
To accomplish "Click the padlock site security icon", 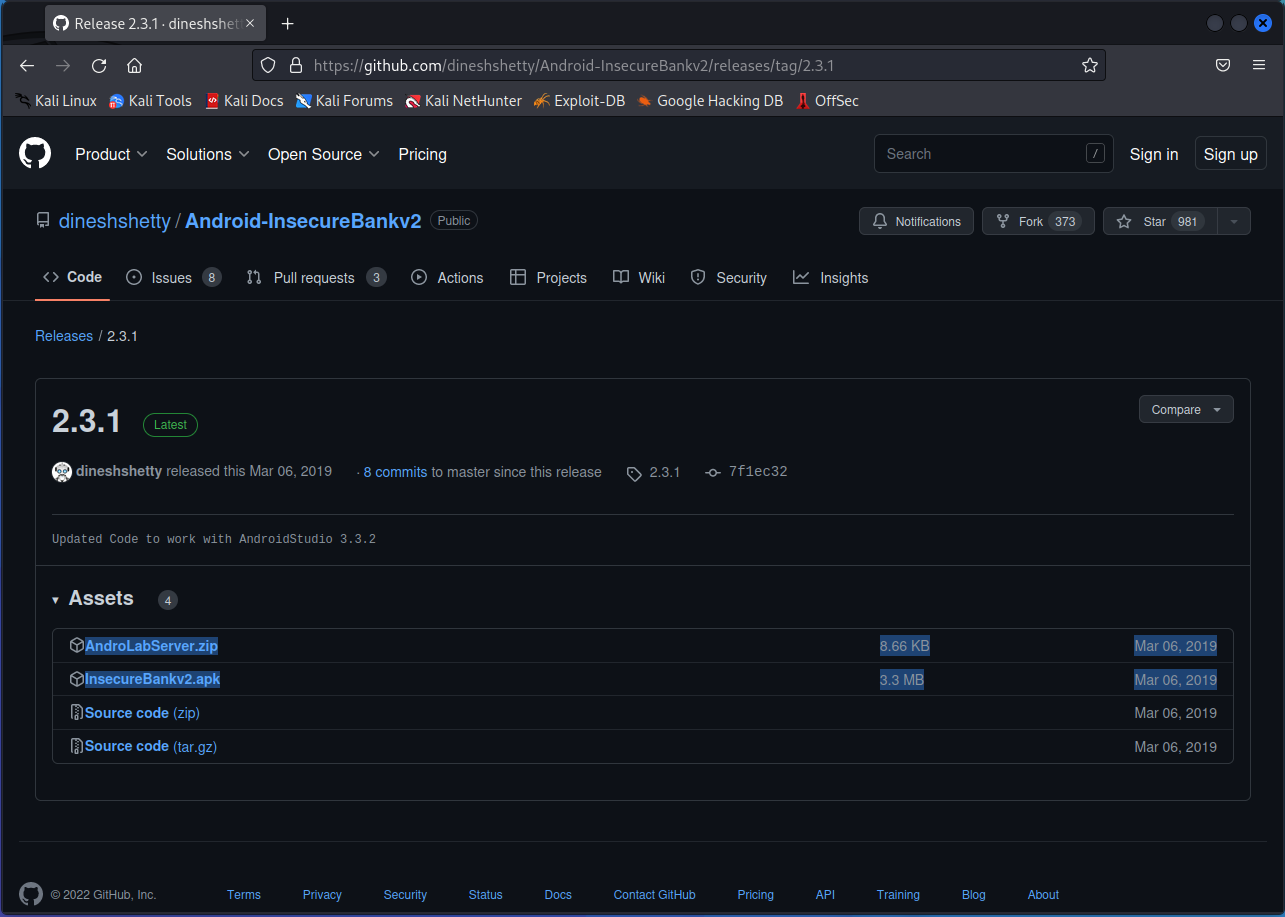I will [295, 66].
